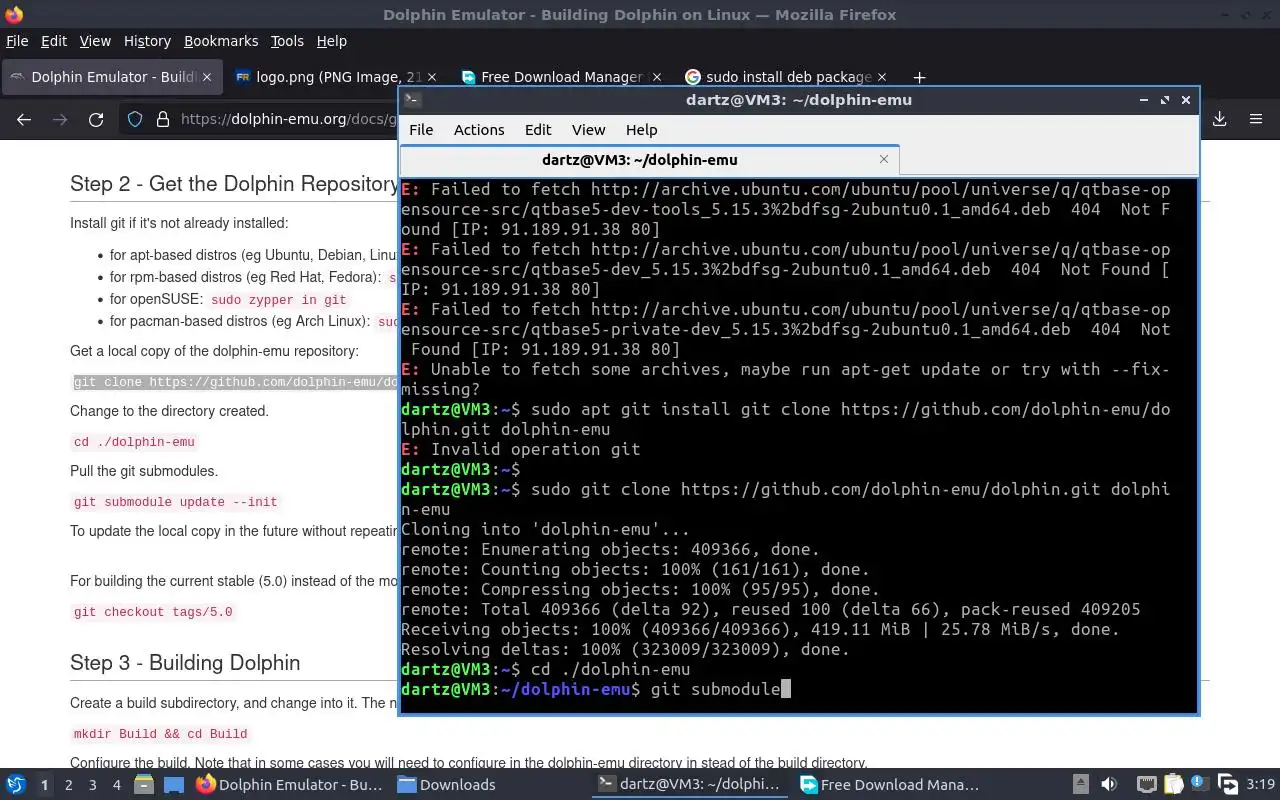The height and width of the screenshot is (800, 1280).
Task: Switch to desktop workspace 3
Action: [92, 785]
